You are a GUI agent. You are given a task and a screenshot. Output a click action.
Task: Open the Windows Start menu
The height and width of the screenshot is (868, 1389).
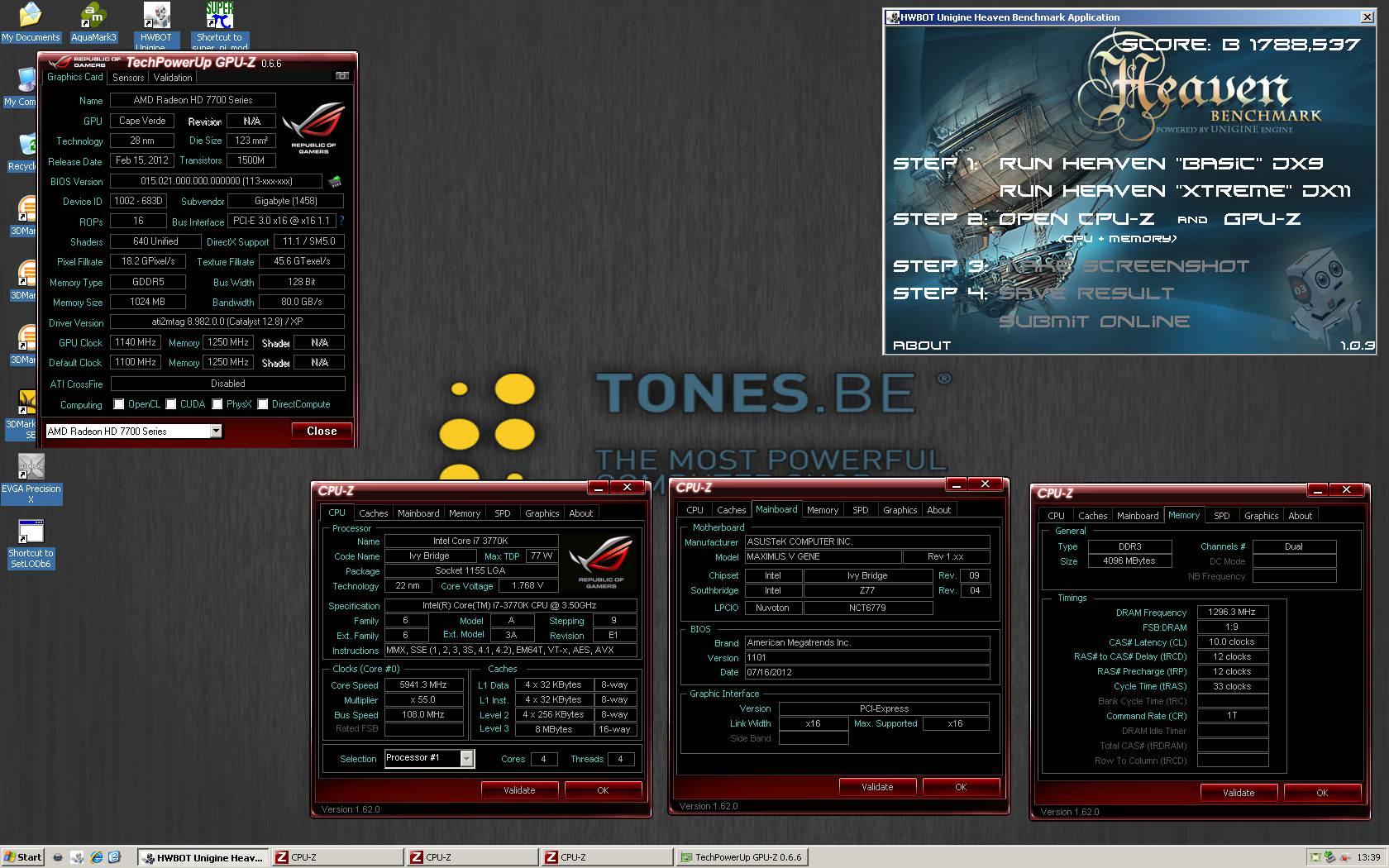click(22, 857)
